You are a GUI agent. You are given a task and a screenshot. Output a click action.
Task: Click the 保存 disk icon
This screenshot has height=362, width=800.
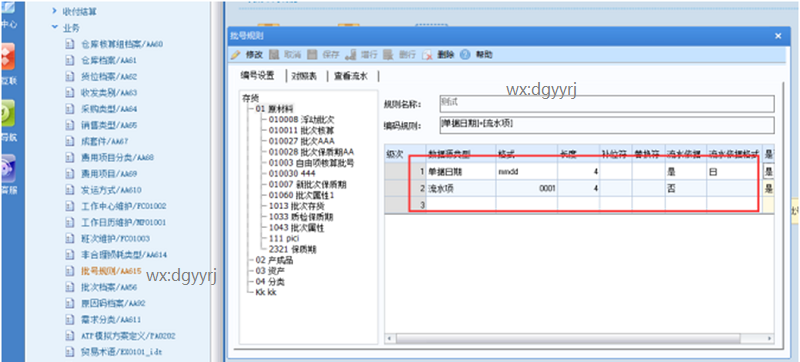(312, 55)
